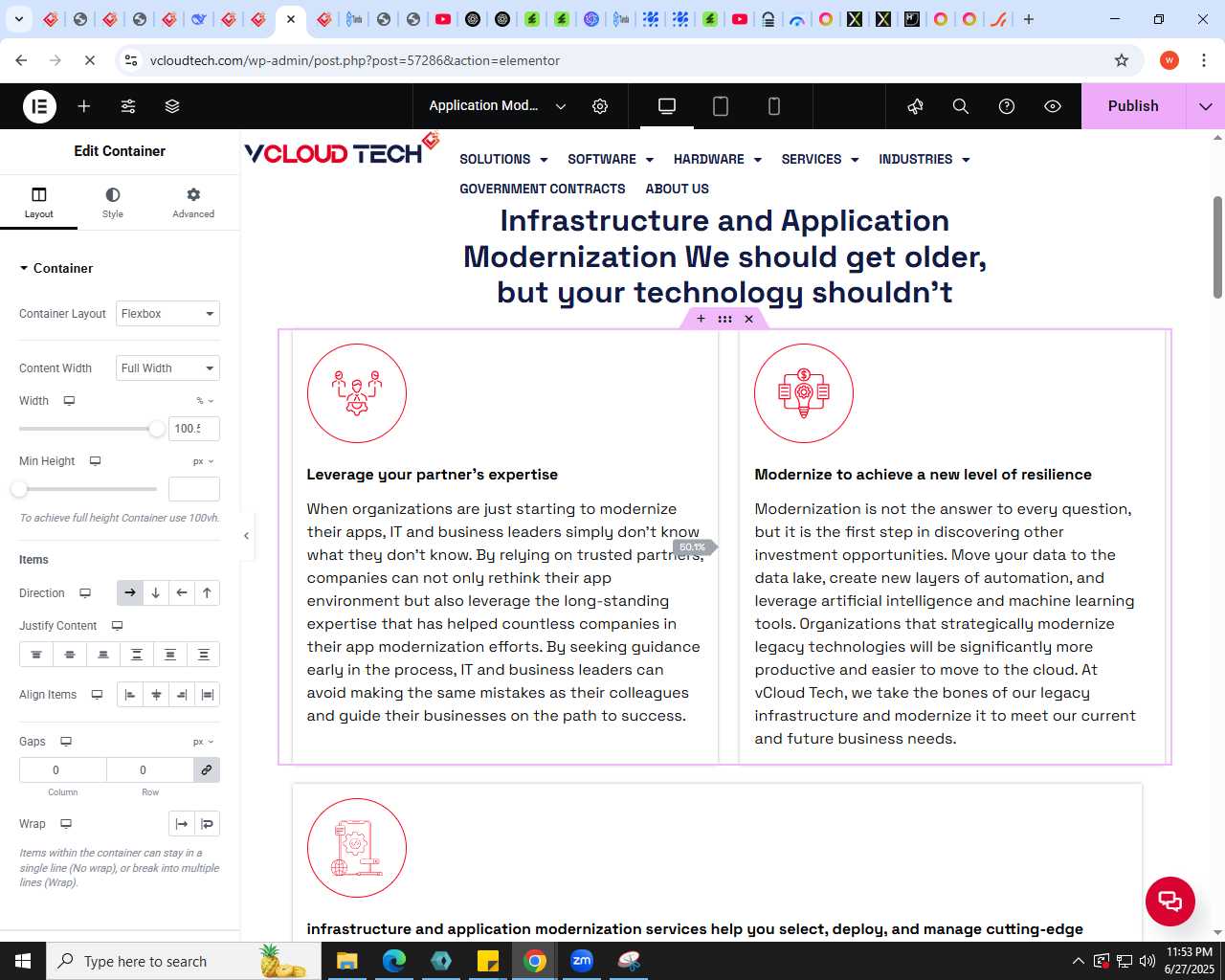Select Align Items center icon
This screenshot has width=1225, height=980.
tap(156, 695)
